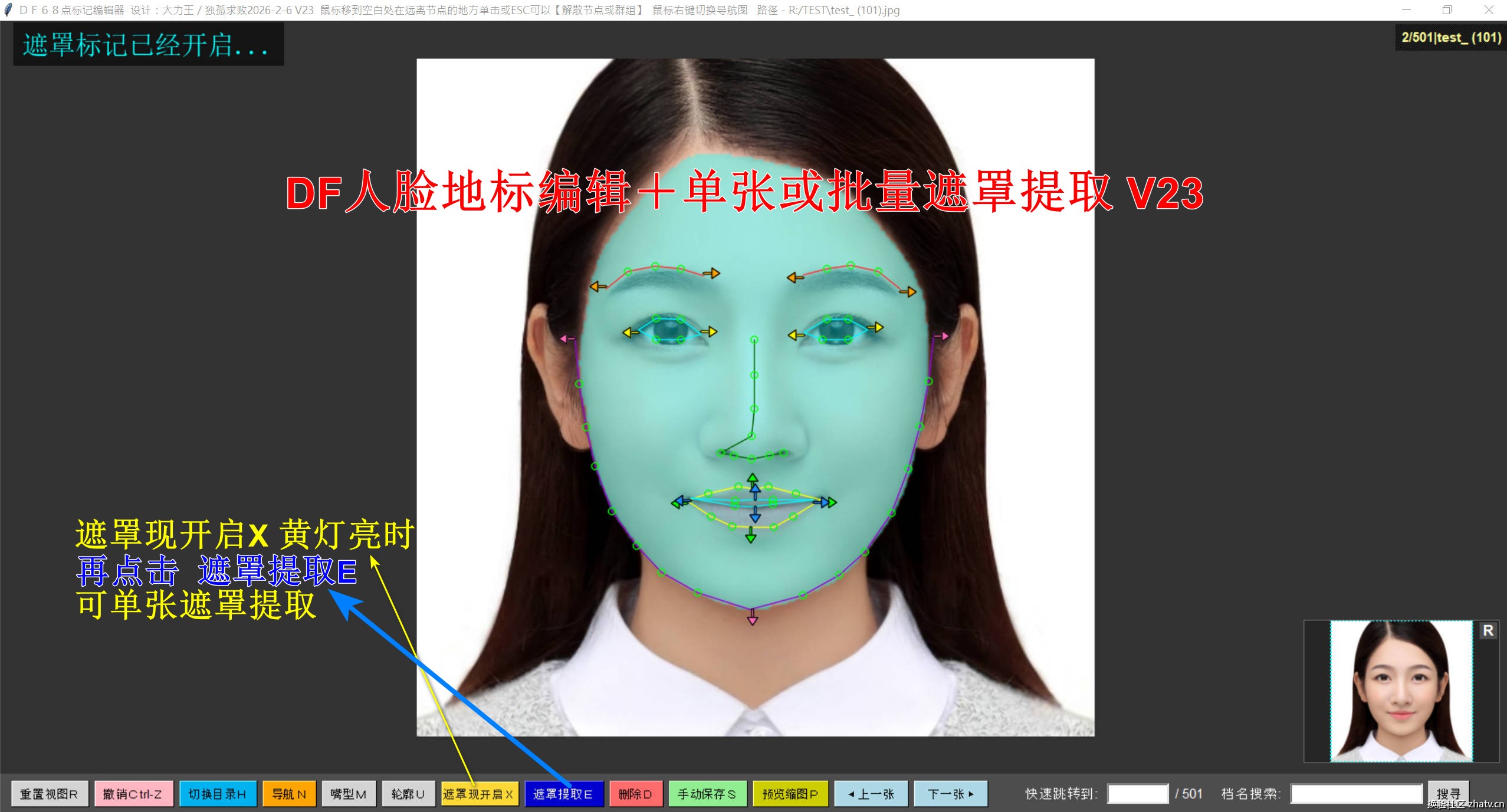
Task: Click 手动保存S to manually save
Action: coord(708,794)
